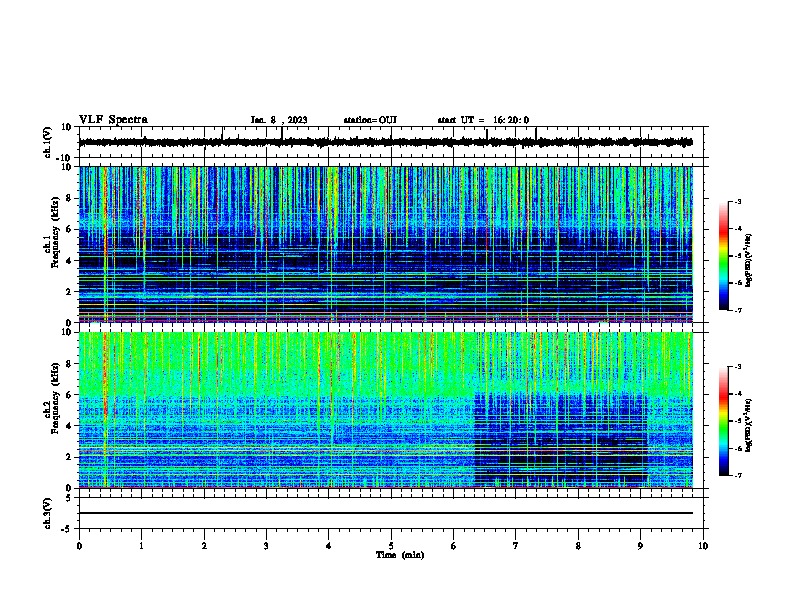Click time axis tick label "2"
This screenshot has height=612, width=792.
pyautogui.click(x=204, y=546)
